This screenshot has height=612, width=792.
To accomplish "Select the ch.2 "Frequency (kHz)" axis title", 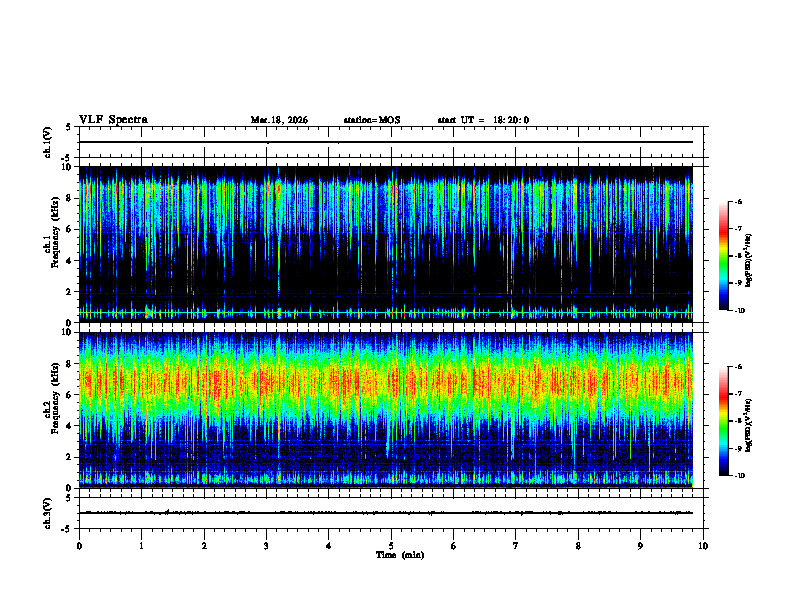I will pos(55,398).
